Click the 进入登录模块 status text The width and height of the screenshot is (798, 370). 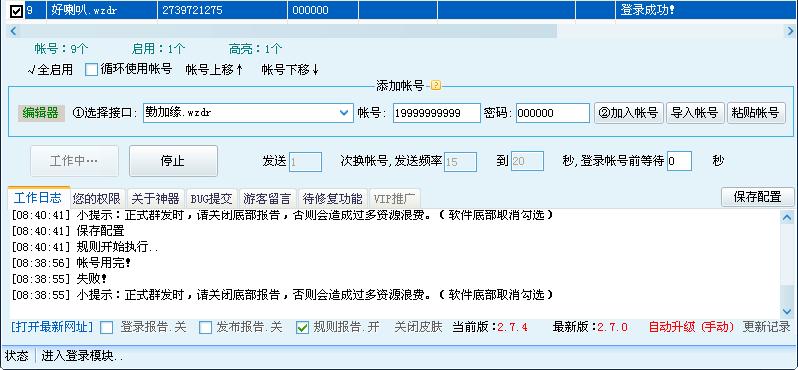82,356
